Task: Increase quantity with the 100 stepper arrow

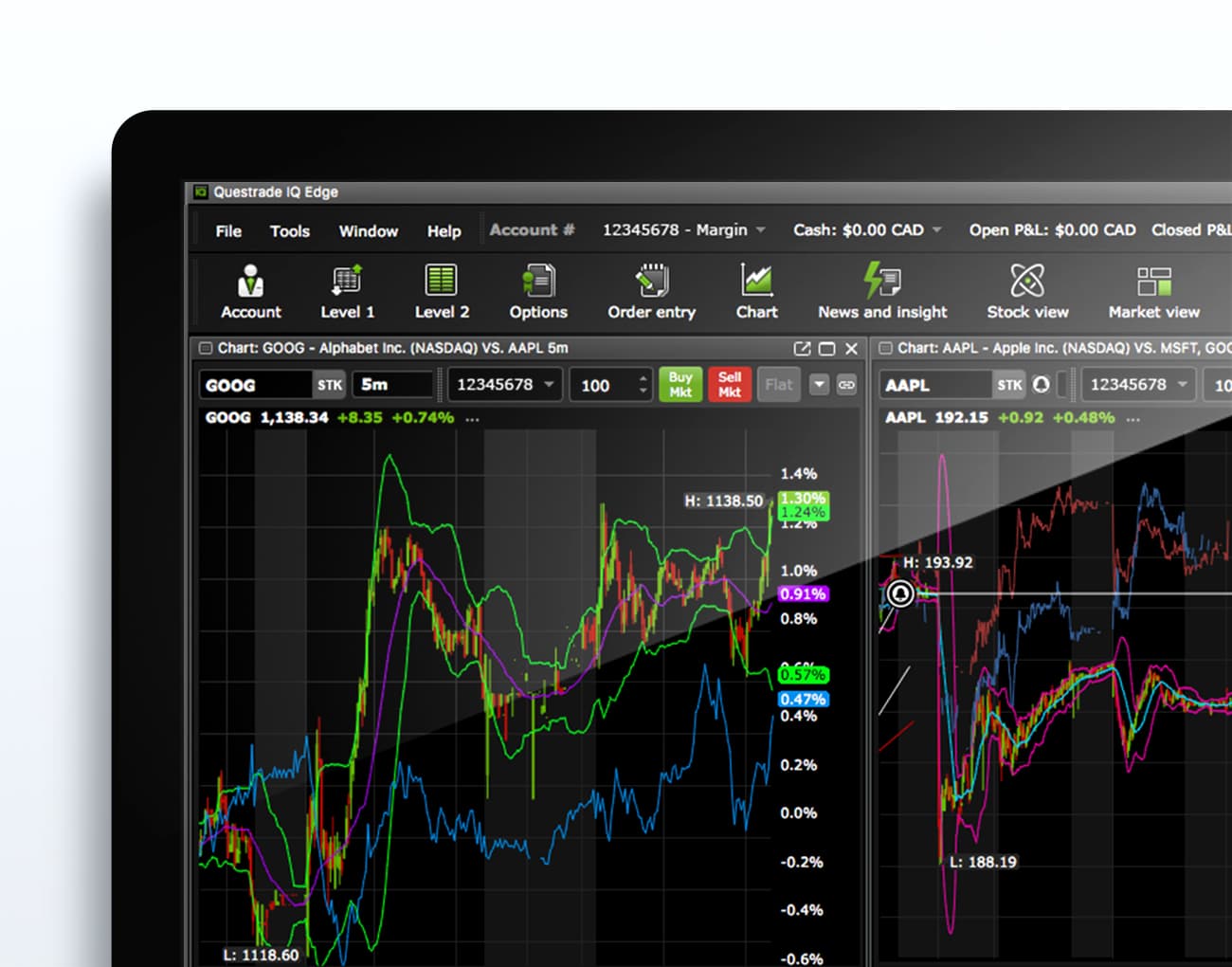Action: [x=643, y=377]
